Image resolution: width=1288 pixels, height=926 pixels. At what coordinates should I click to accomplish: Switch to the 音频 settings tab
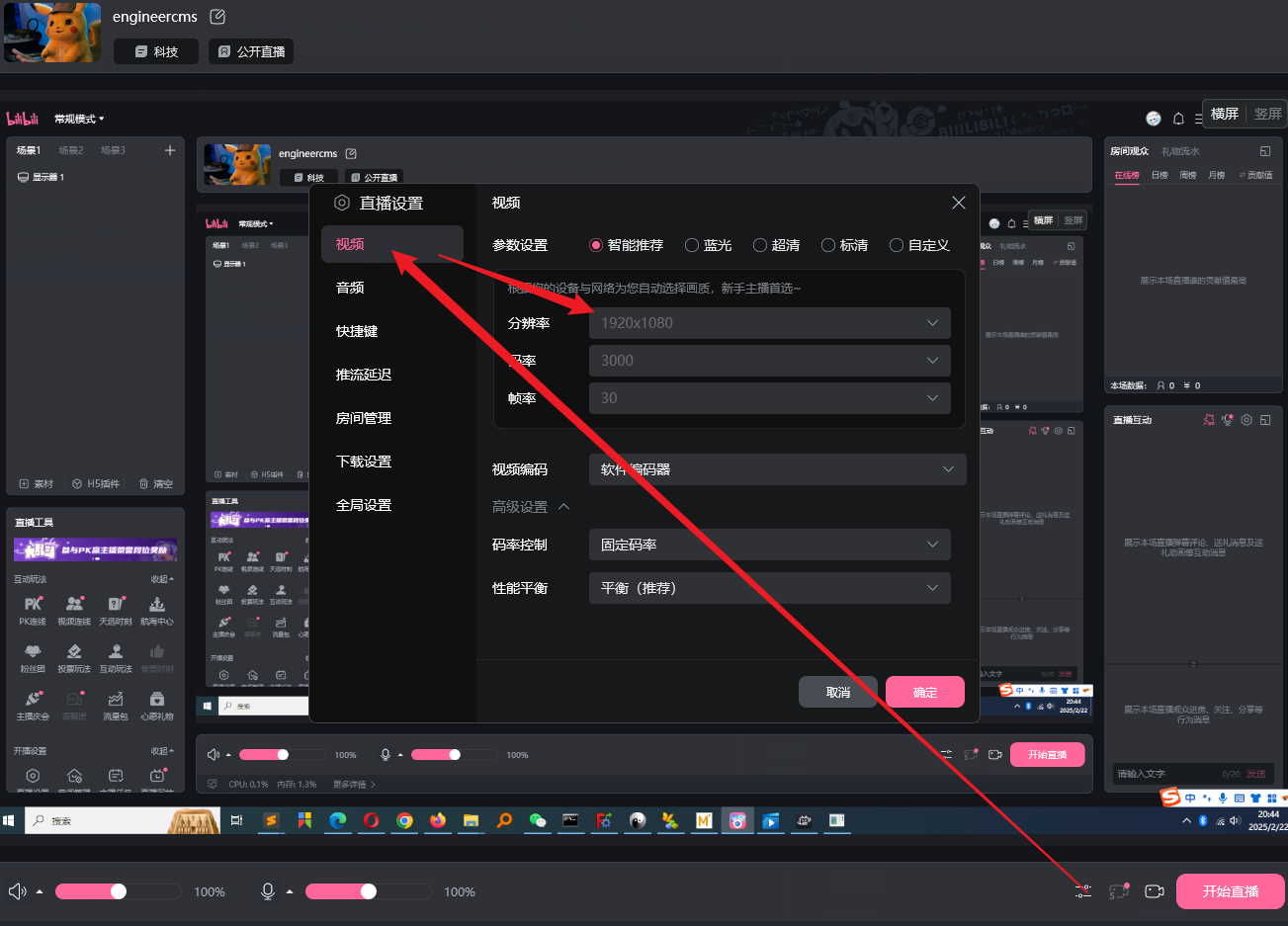coord(350,288)
